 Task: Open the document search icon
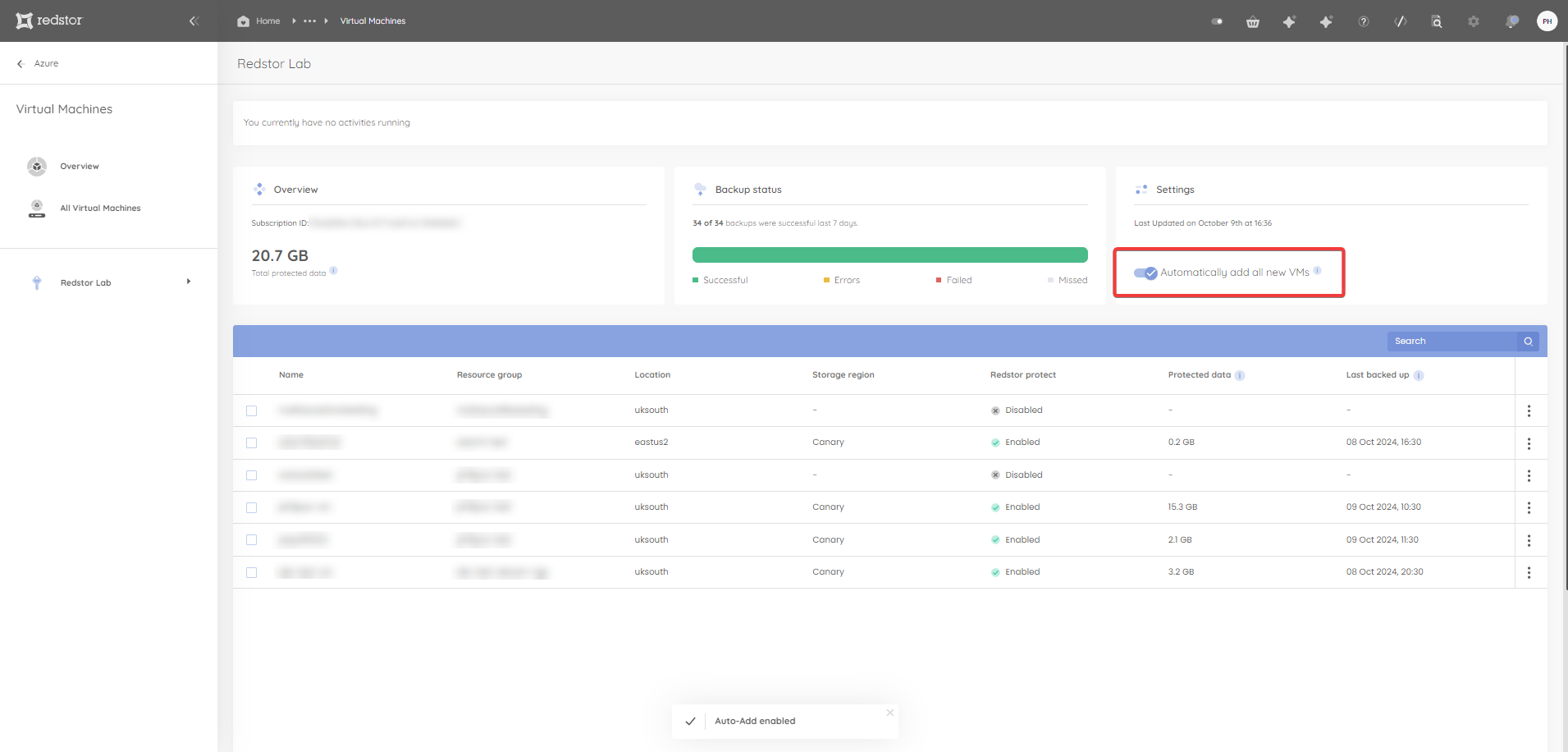pos(1437,22)
